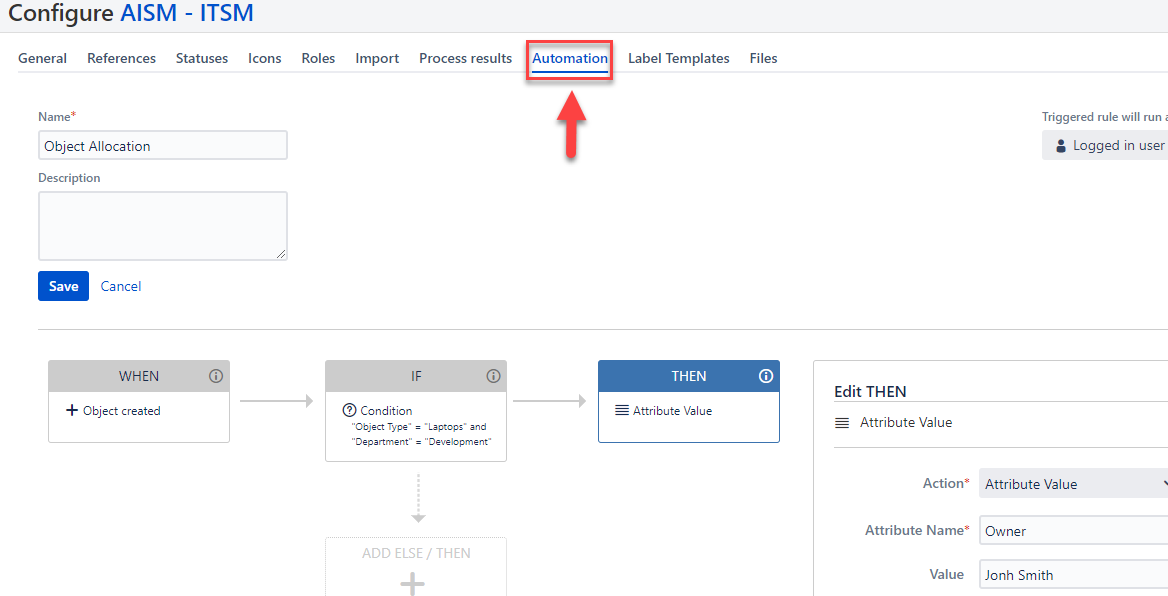This screenshot has height=596, width=1168.
Task: Click the Value field label
Action: click(947, 574)
